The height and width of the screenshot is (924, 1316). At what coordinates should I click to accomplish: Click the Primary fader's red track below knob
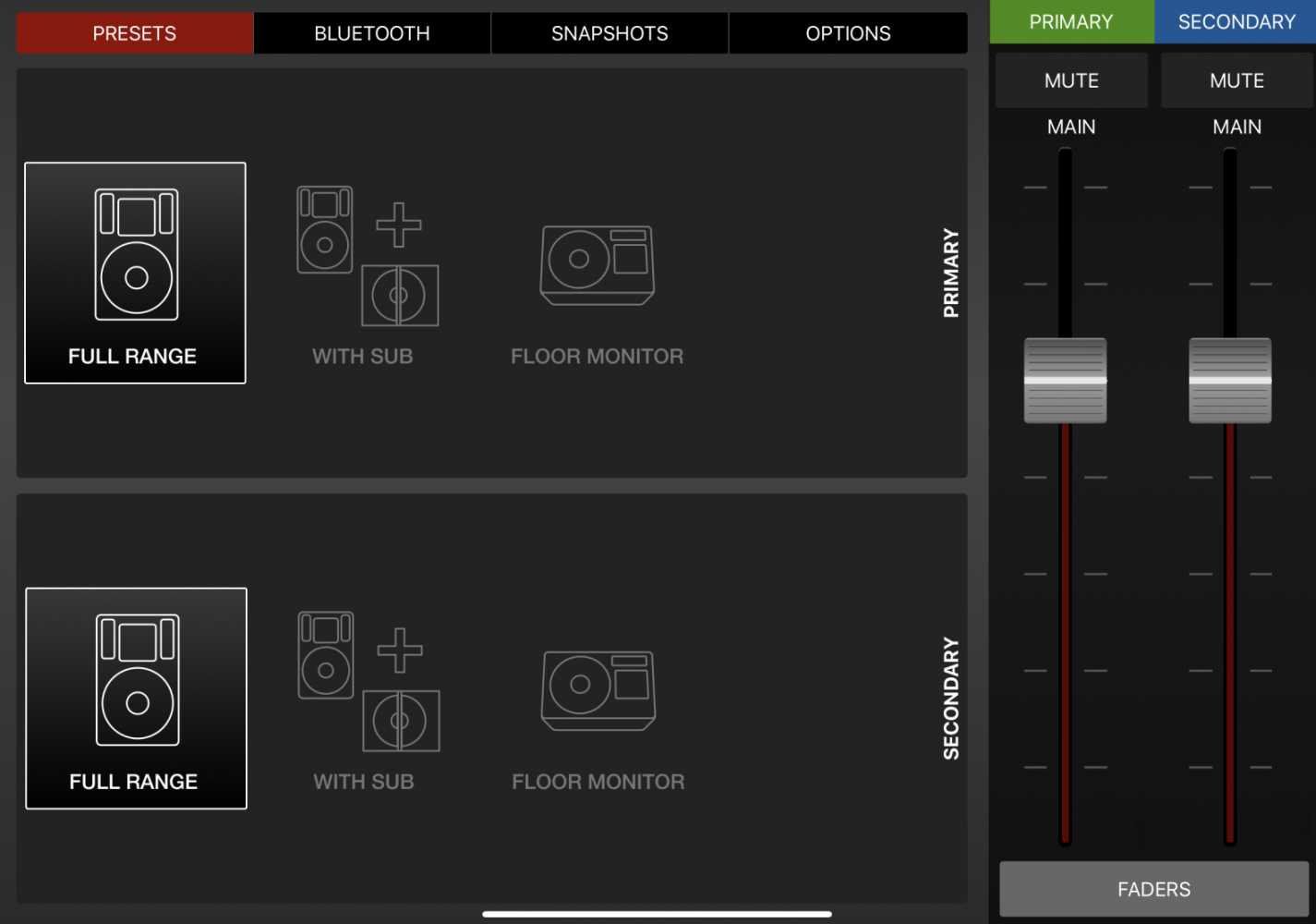pos(1065,628)
